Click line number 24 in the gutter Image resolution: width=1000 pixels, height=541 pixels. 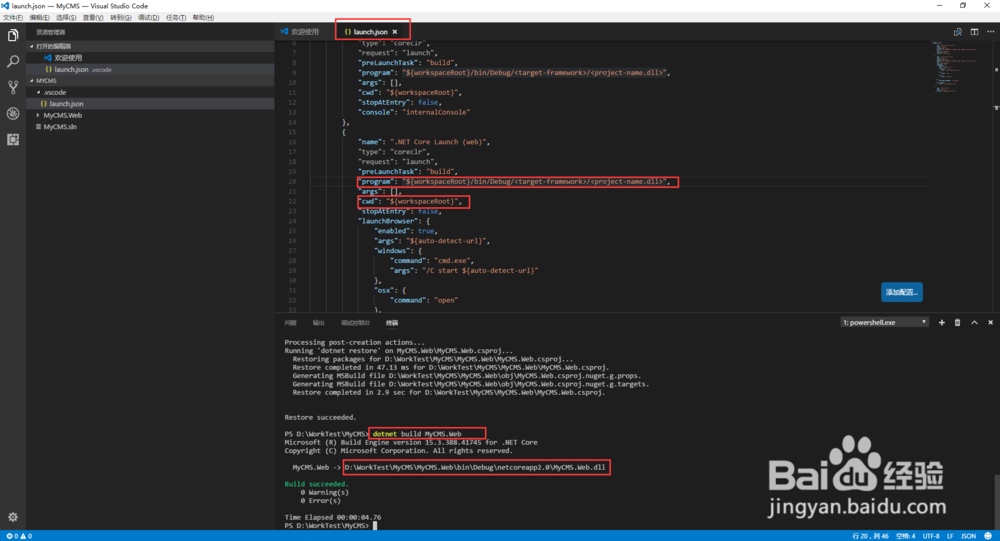pyautogui.click(x=292, y=221)
